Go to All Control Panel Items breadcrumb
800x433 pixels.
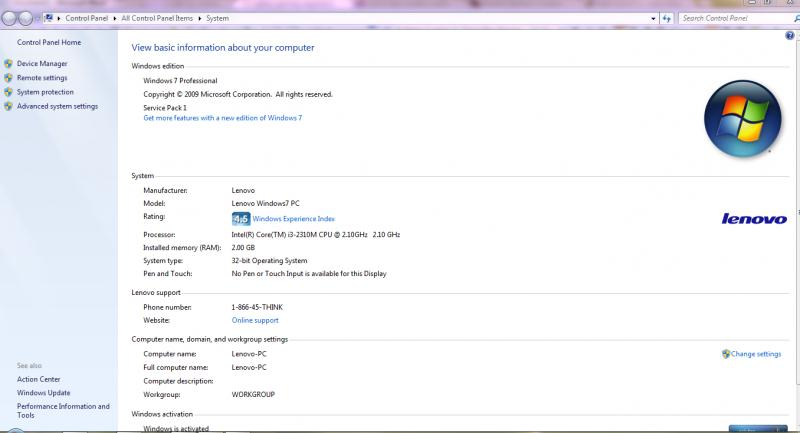pyautogui.click(x=157, y=18)
